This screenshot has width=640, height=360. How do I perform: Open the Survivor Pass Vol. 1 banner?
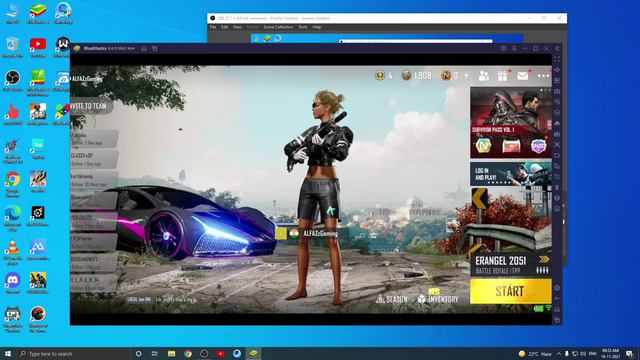tap(510, 122)
